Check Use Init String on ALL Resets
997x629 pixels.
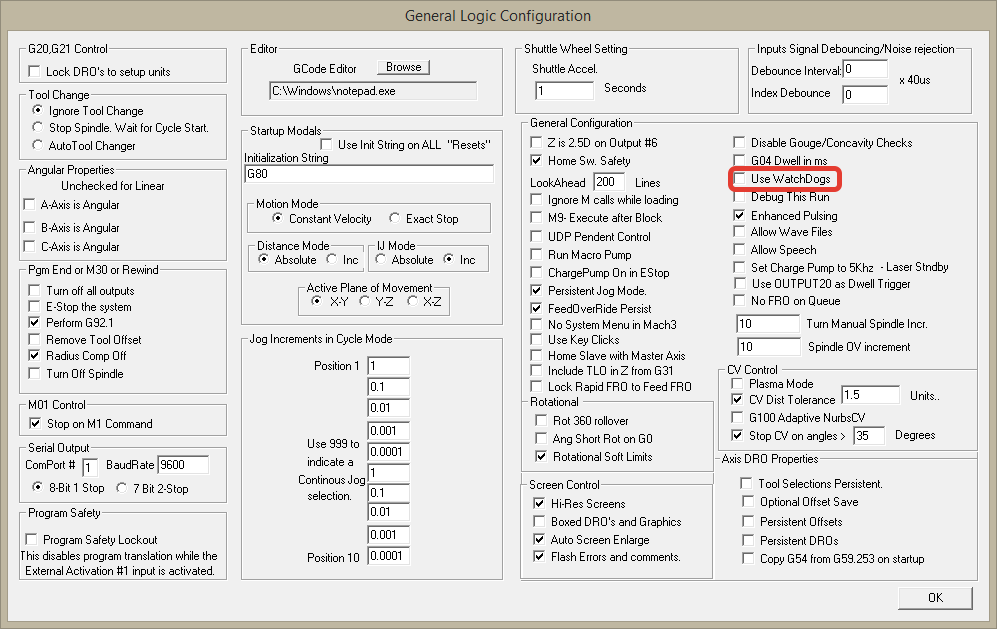[326, 144]
